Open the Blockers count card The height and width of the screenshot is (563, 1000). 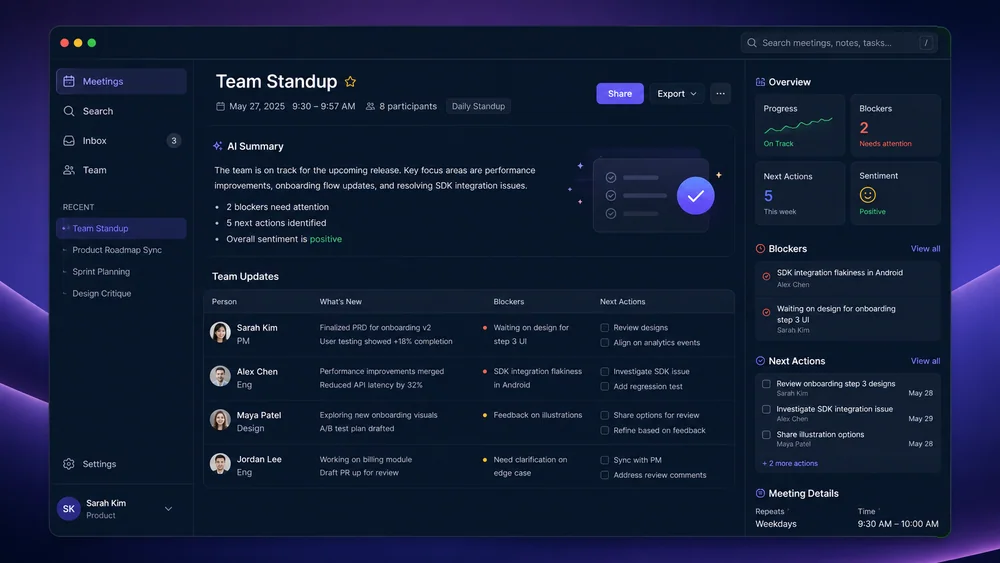click(x=895, y=125)
